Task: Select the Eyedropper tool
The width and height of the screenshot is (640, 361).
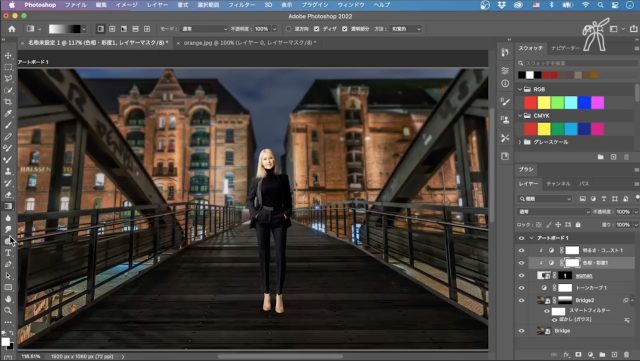Action: (8, 113)
